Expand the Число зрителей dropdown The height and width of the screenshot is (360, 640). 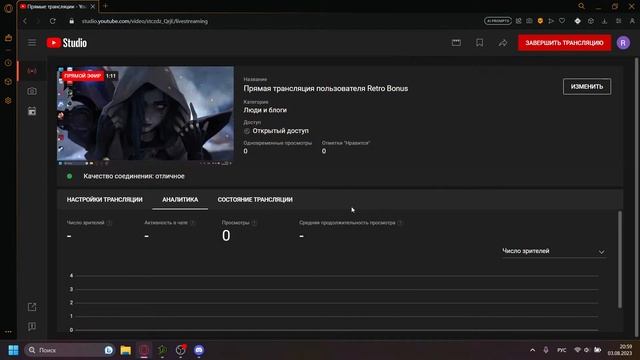point(553,251)
